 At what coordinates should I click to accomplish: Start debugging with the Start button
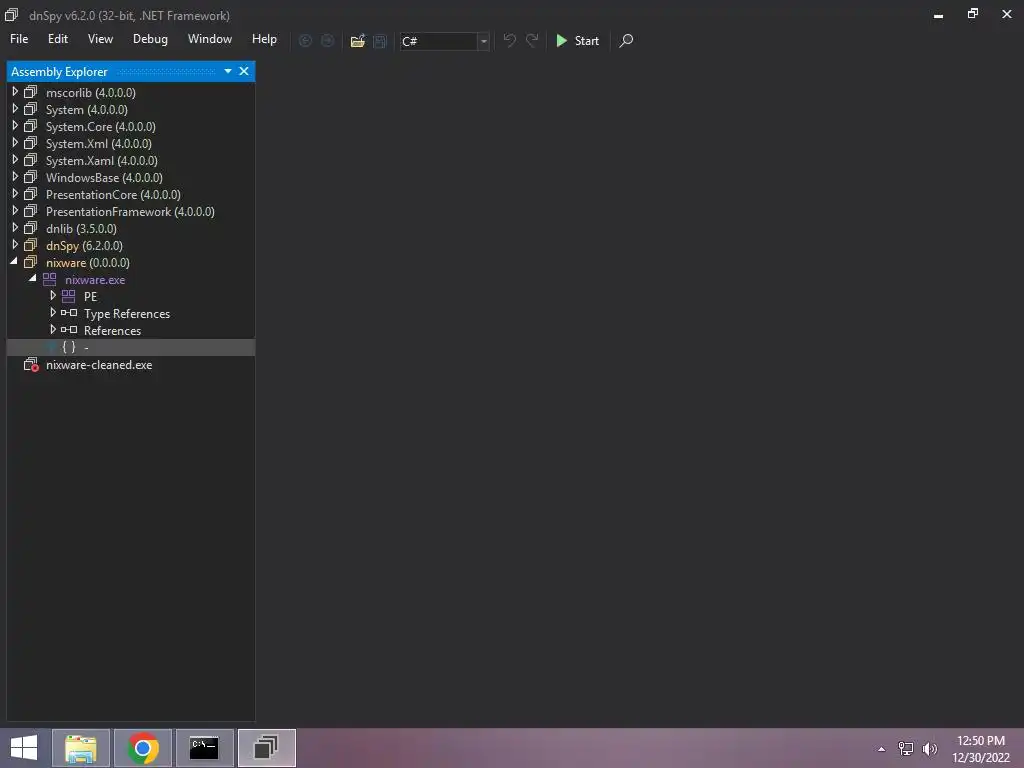[578, 40]
